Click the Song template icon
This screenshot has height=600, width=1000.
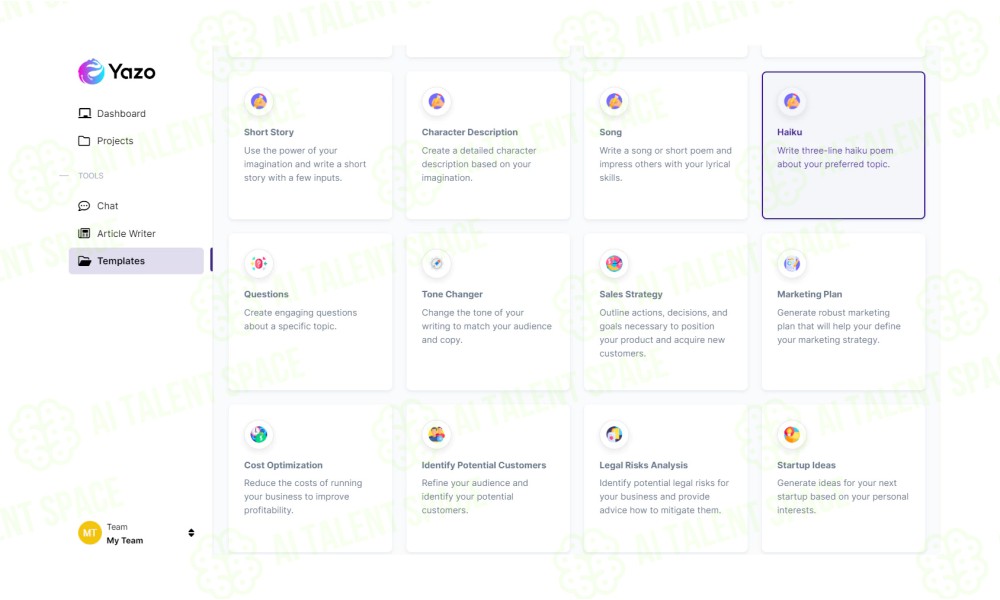click(x=614, y=101)
